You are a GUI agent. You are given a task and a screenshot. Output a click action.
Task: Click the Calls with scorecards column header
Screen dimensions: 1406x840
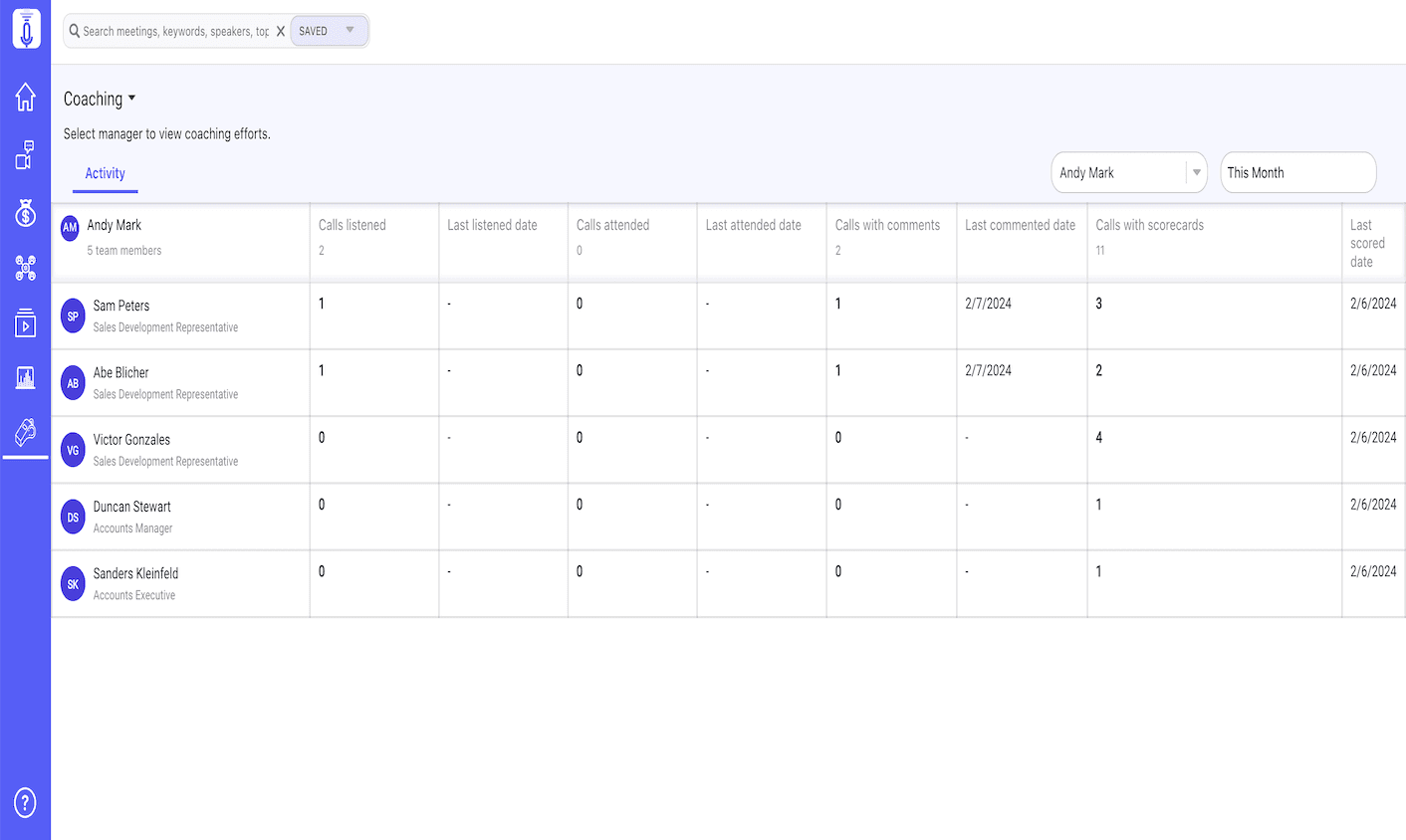(x=1149, y=225)
